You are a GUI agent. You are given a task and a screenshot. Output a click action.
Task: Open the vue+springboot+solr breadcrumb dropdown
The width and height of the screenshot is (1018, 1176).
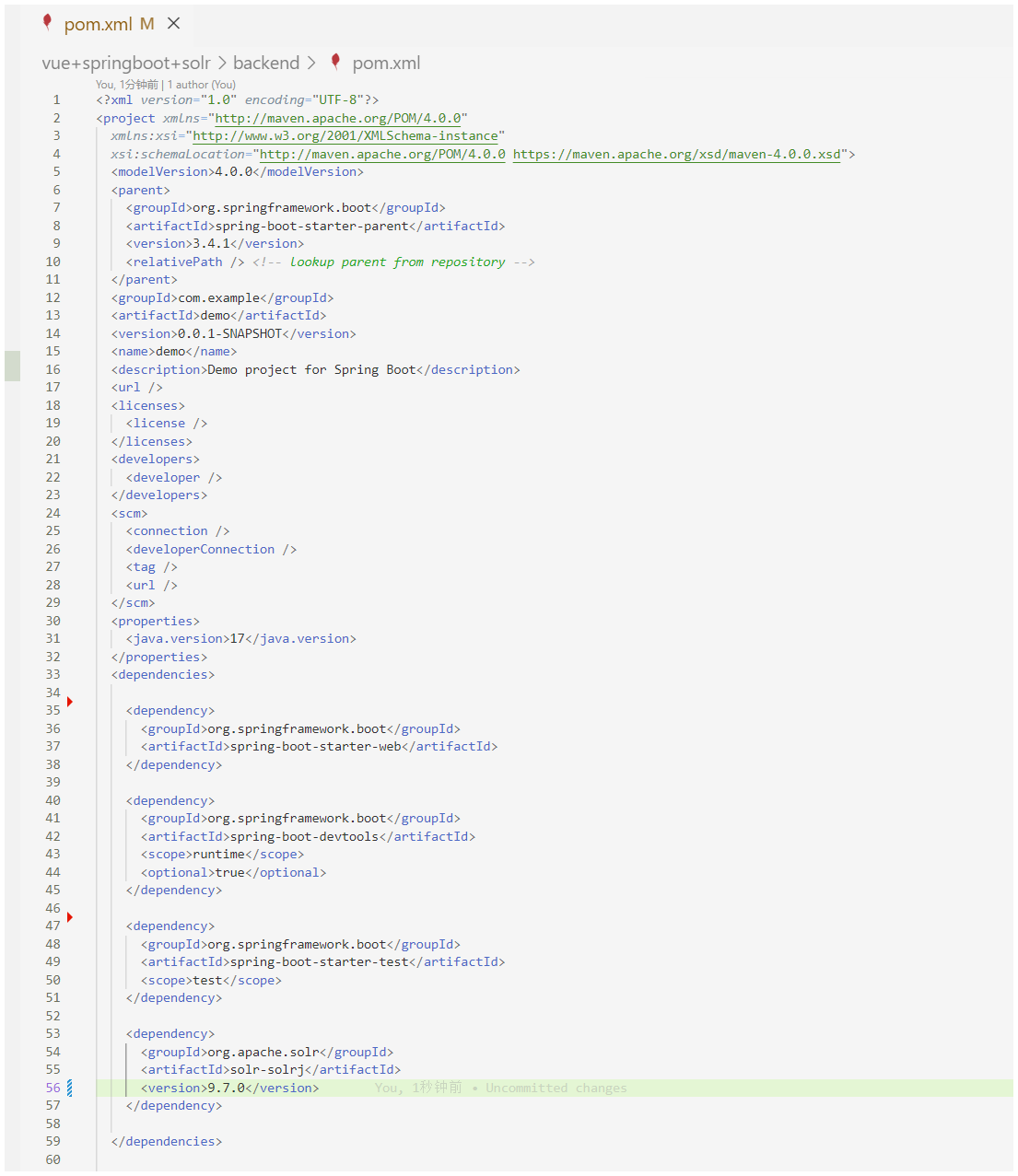pyautogui.click(x=126, y=63)
